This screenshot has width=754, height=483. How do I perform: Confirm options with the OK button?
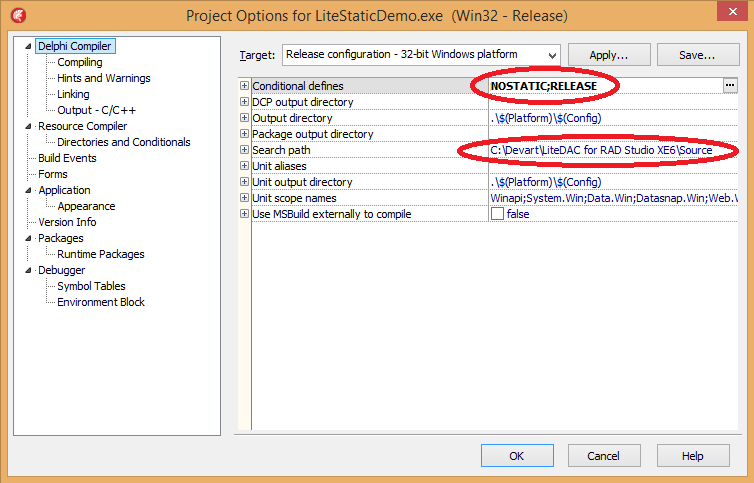tap(517, 456)
